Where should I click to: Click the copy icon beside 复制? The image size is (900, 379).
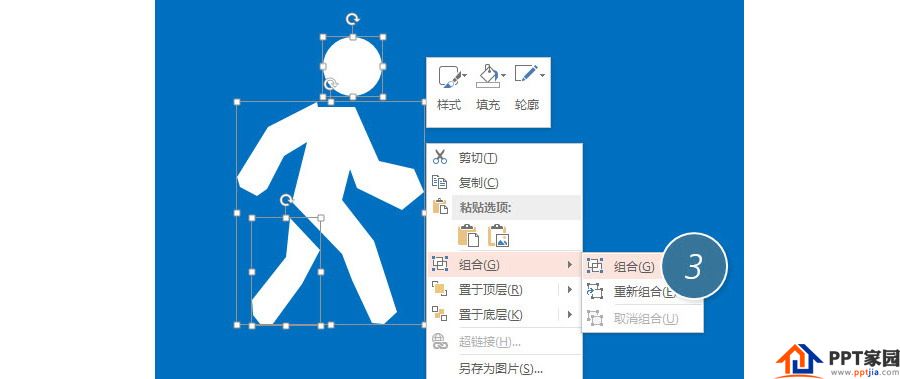(x=440, y=183)
